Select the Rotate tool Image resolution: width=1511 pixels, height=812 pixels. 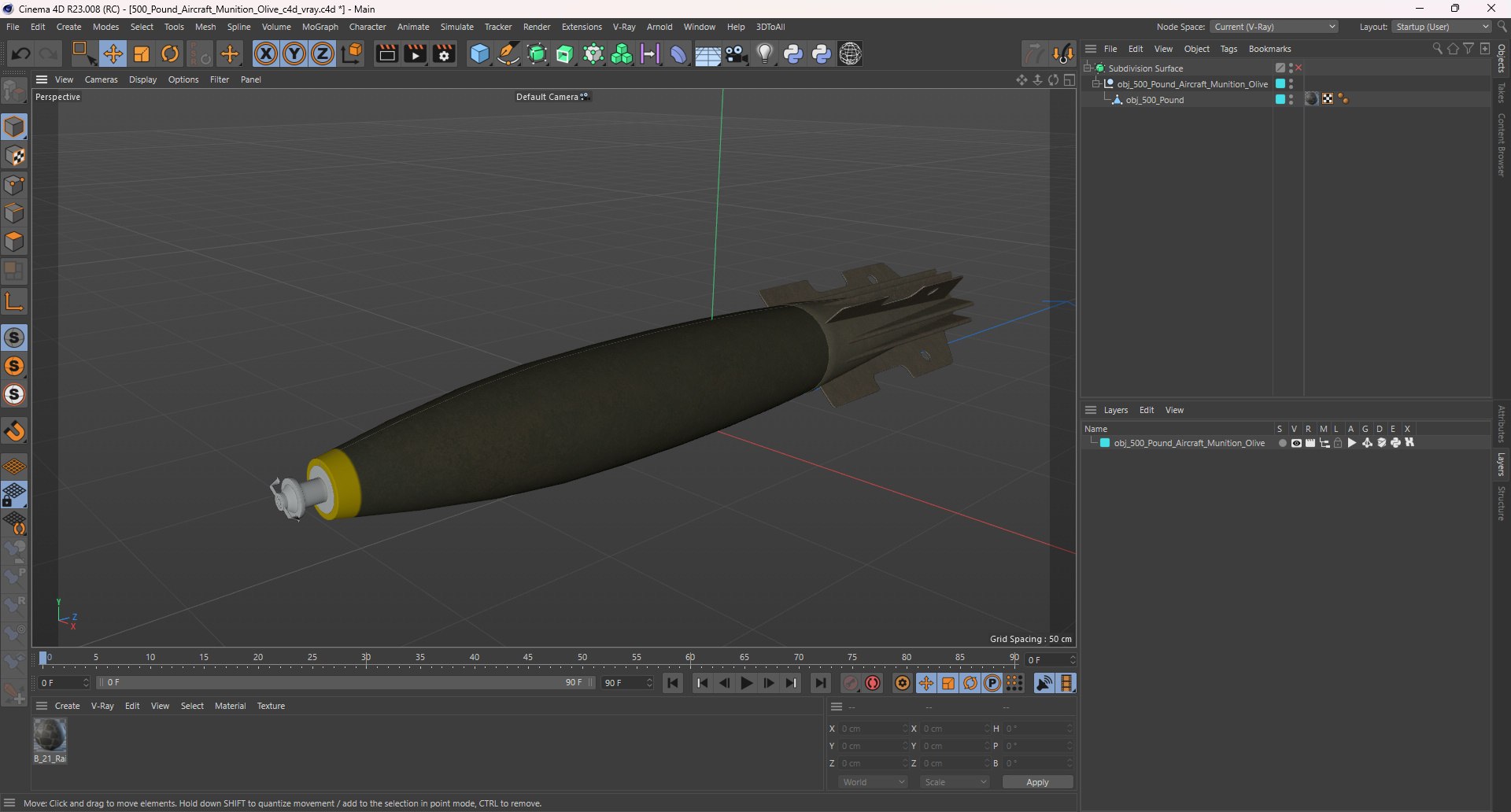coord(170,54)
